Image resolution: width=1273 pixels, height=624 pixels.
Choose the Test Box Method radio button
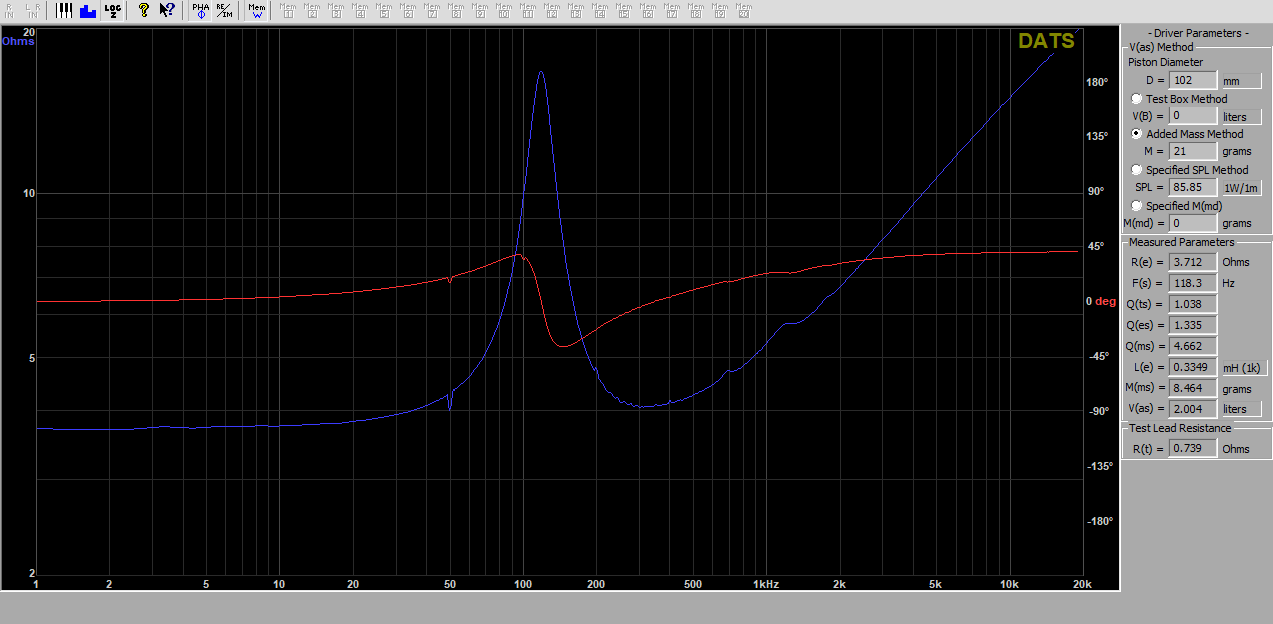(x=1137, y=99)
